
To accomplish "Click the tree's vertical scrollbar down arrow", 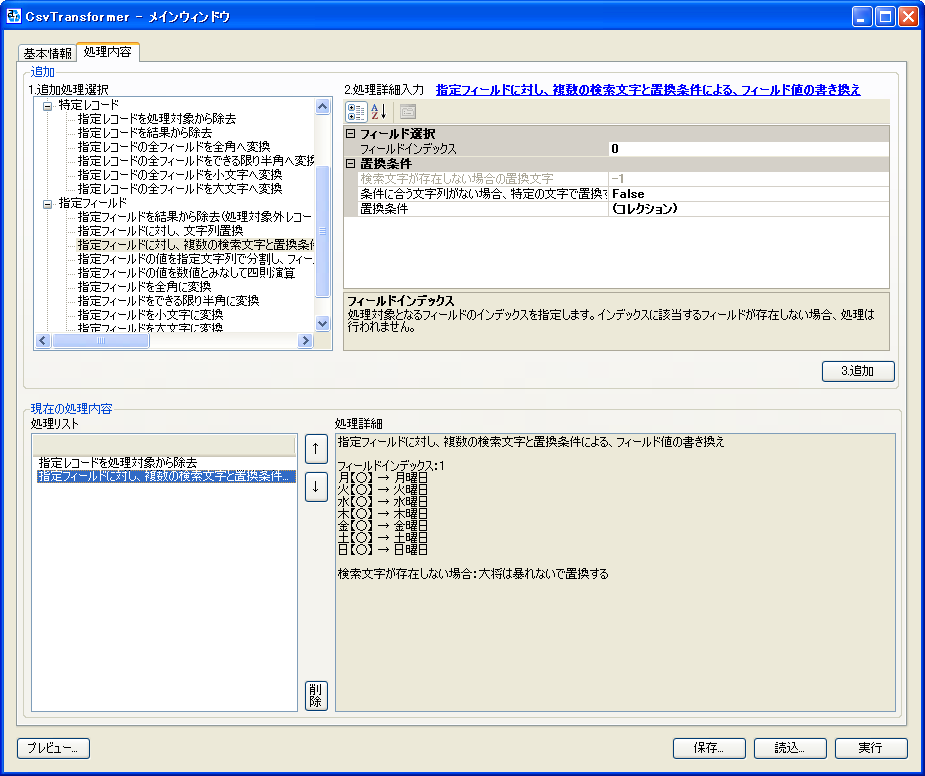I will click(x=322, y=323).
